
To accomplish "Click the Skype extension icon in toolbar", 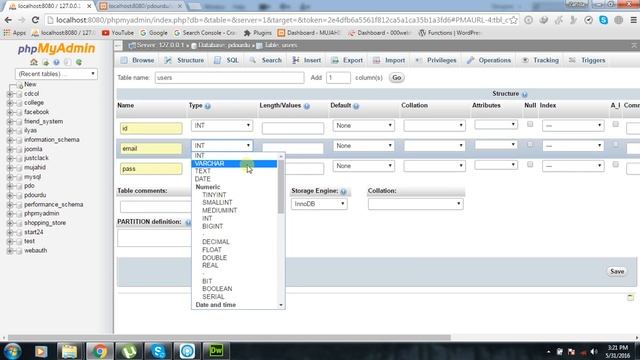I will point(603,20).
